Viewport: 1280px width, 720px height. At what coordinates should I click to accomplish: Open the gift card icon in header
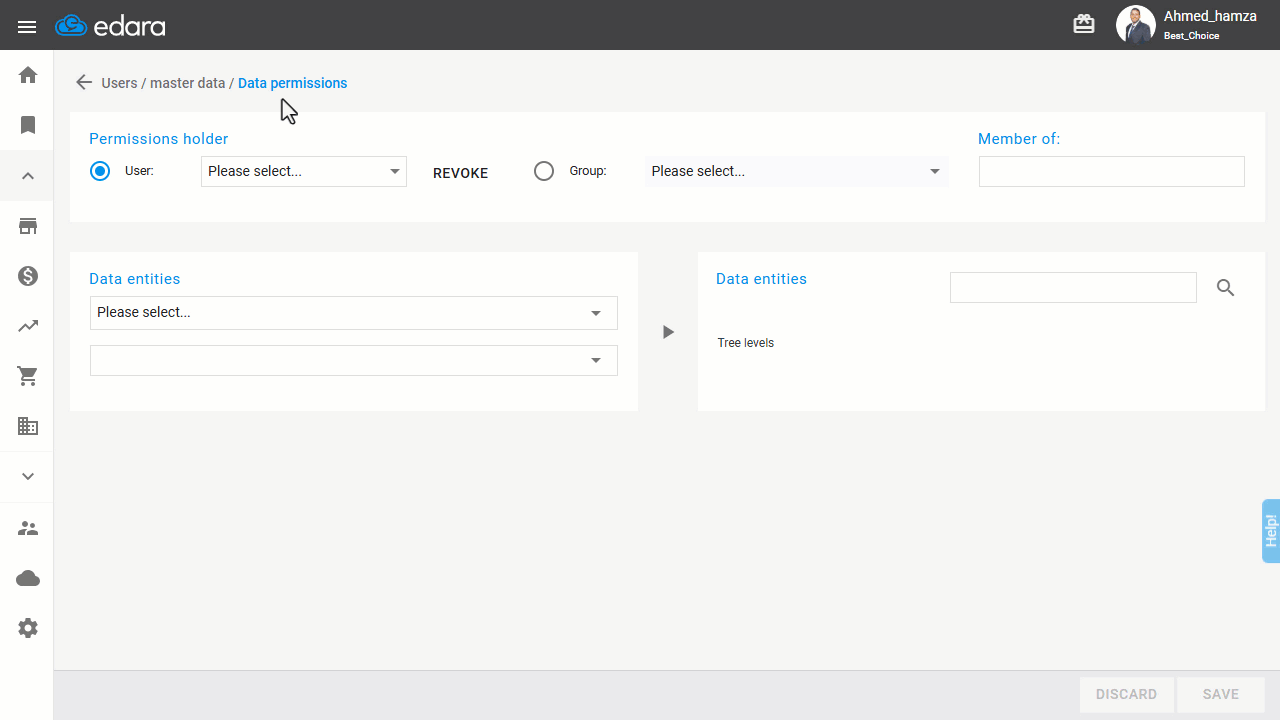click(x=1084, y=25)
